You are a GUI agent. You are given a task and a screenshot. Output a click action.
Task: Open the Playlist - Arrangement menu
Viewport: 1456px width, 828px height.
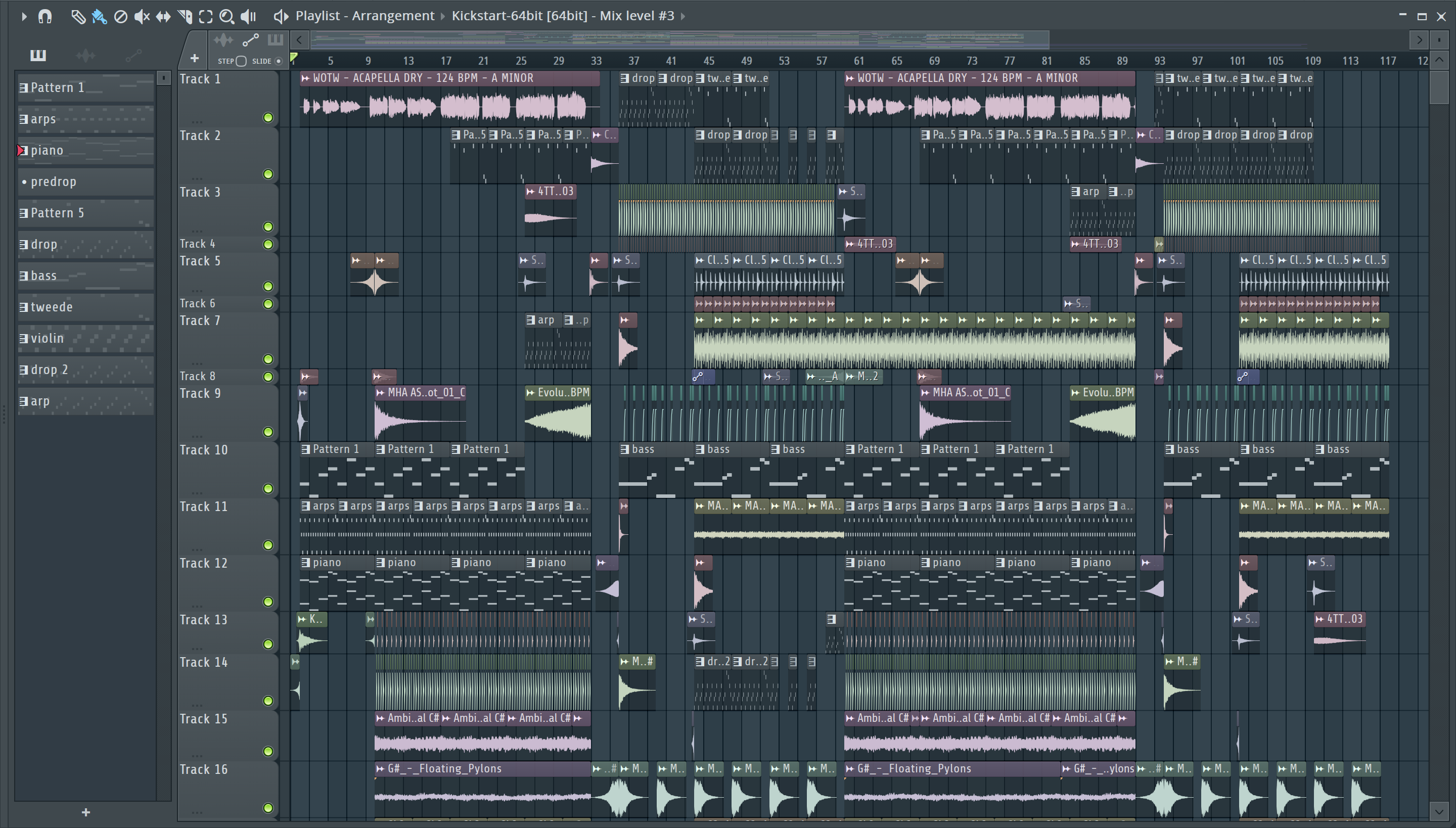pos(365,16)
